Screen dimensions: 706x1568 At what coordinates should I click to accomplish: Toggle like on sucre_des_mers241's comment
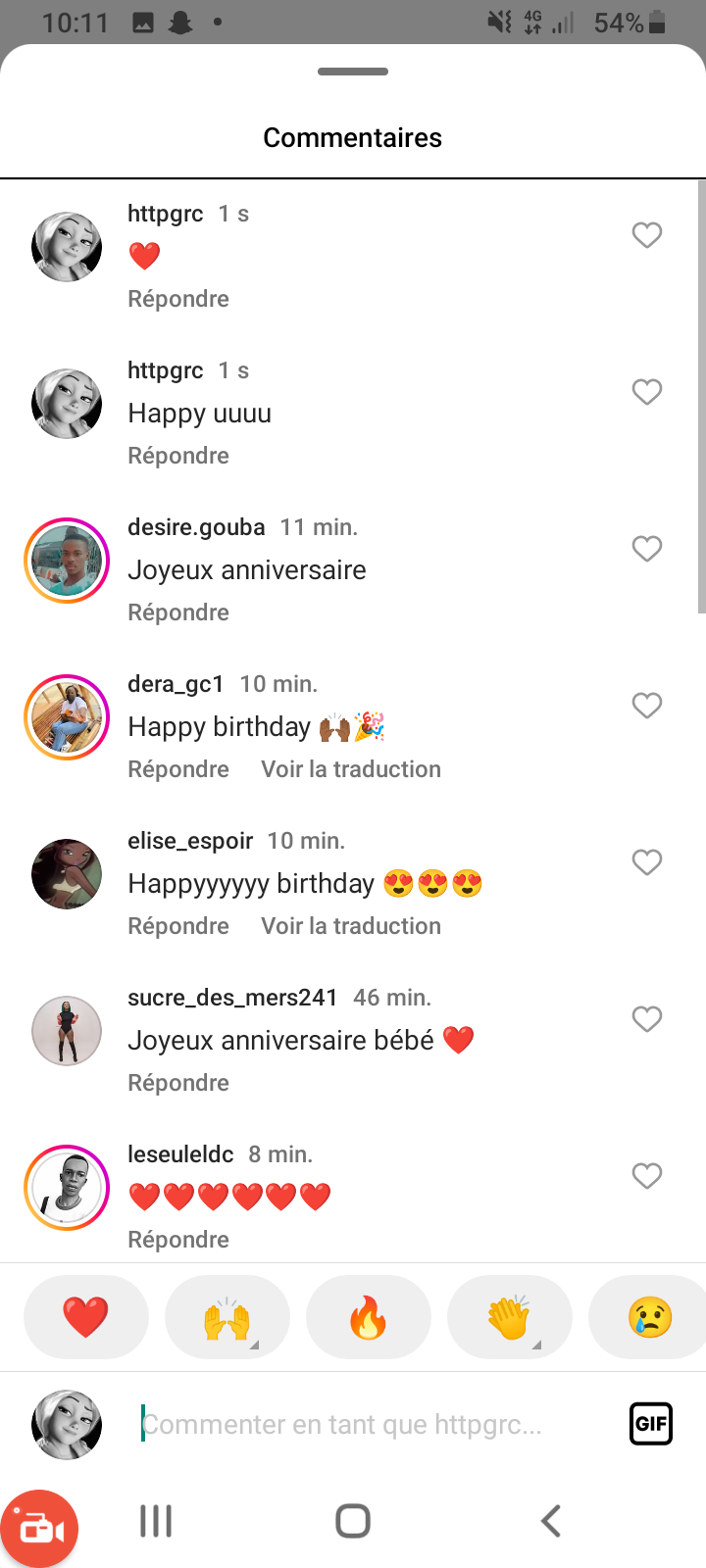click(x=646, y=1019)
